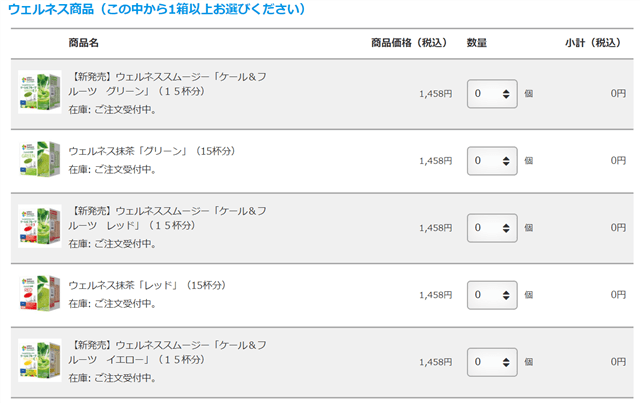This screenshot has width=640, height=403.
Task: Click the Kale & Fruits レッド smoothie name
Action: pos(168,218)
